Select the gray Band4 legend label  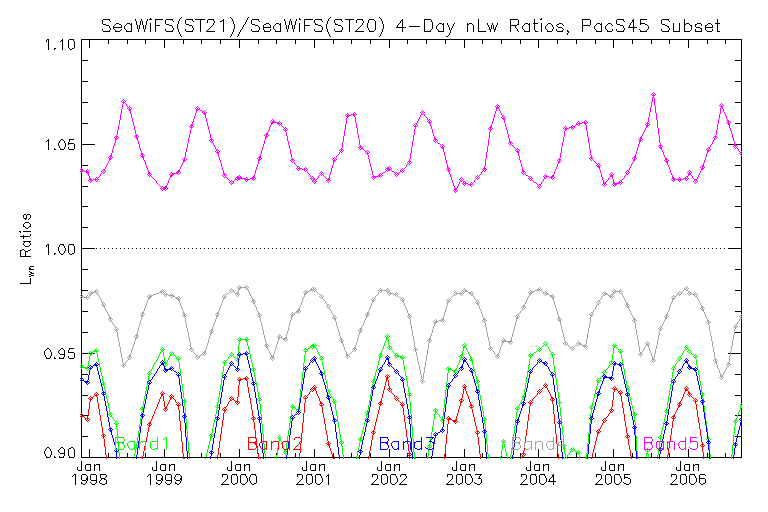pyautogui.click(x=539, y=444)
